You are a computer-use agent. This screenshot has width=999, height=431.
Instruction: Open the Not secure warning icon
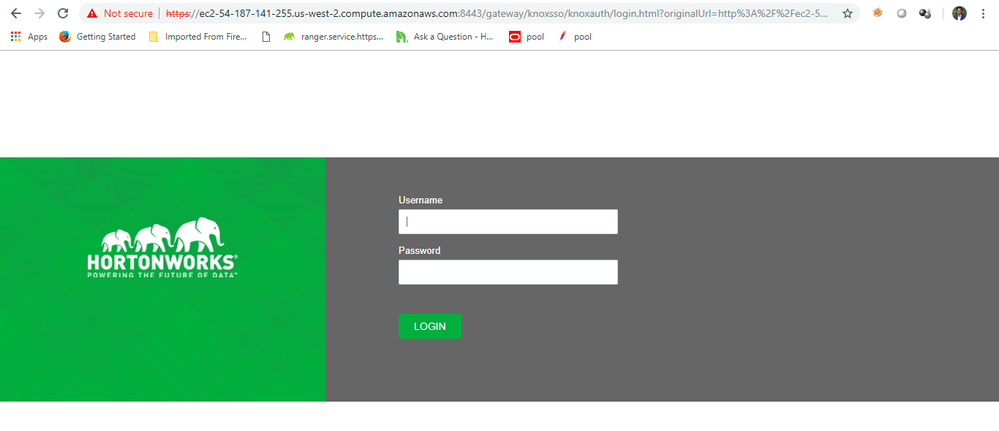(x=92, y=13)
